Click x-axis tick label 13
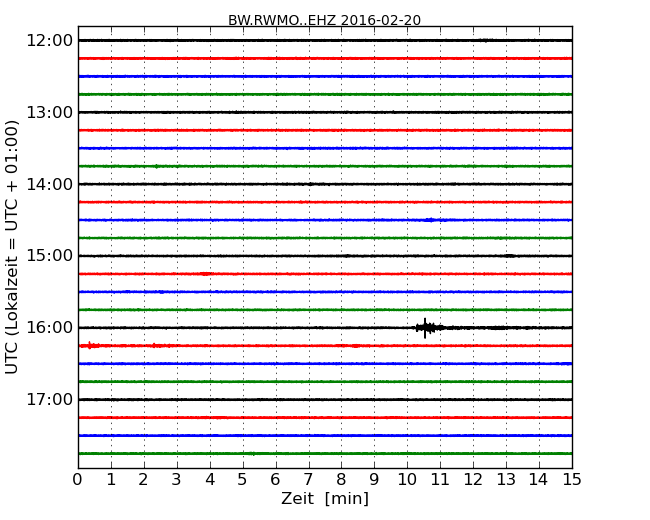650x520 pixels. click(506, 480)
